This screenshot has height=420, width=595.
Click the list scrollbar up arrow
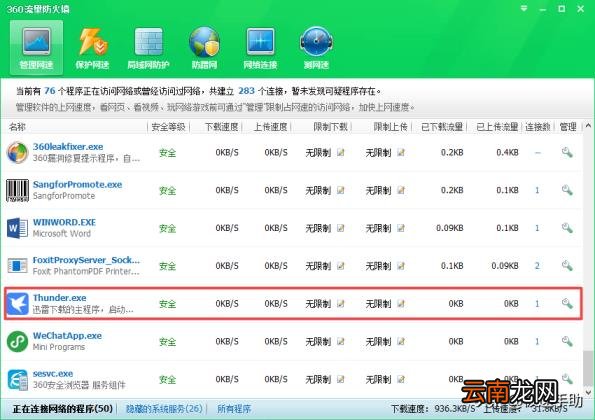point(588,125)
